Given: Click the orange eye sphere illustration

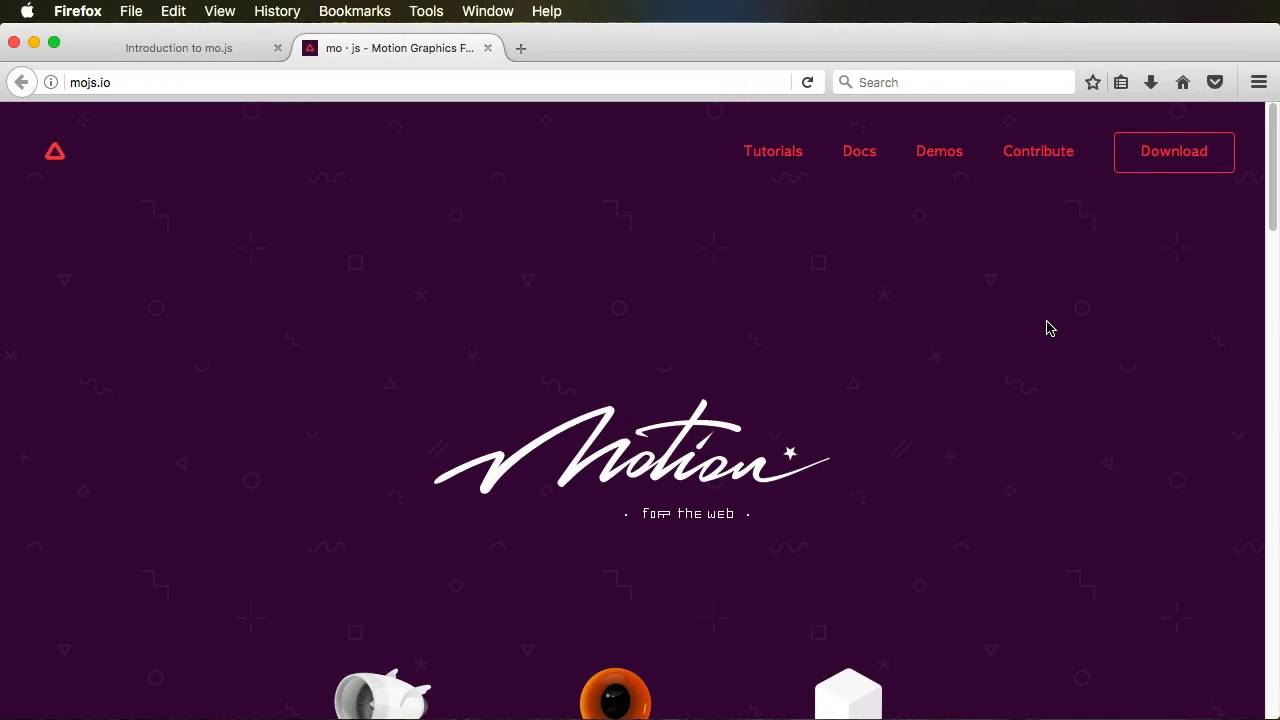Looking at the screenshot, I should click(x=615, y=694).
